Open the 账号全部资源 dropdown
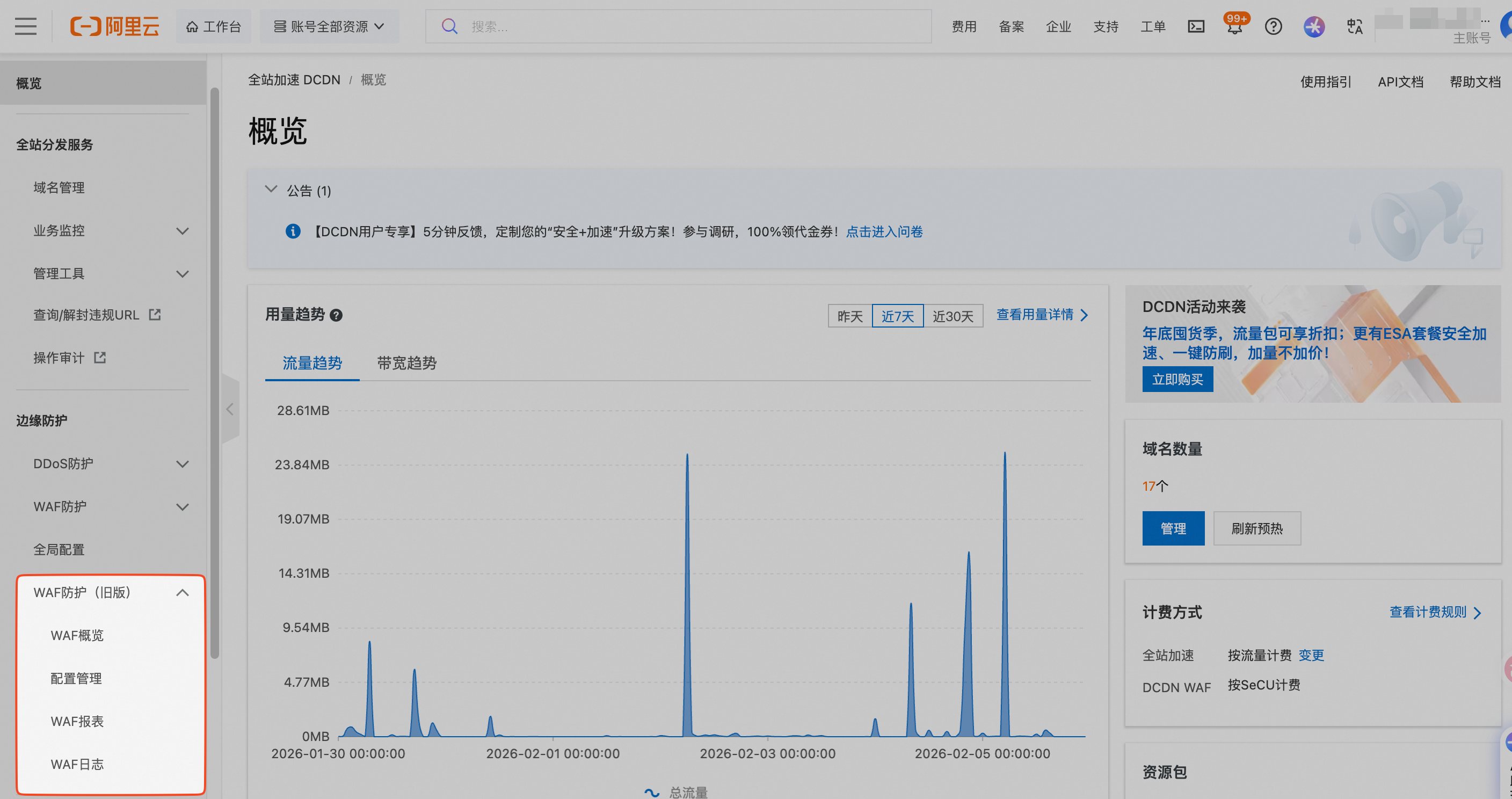The image size is (1512, 799). pos(329,26)
